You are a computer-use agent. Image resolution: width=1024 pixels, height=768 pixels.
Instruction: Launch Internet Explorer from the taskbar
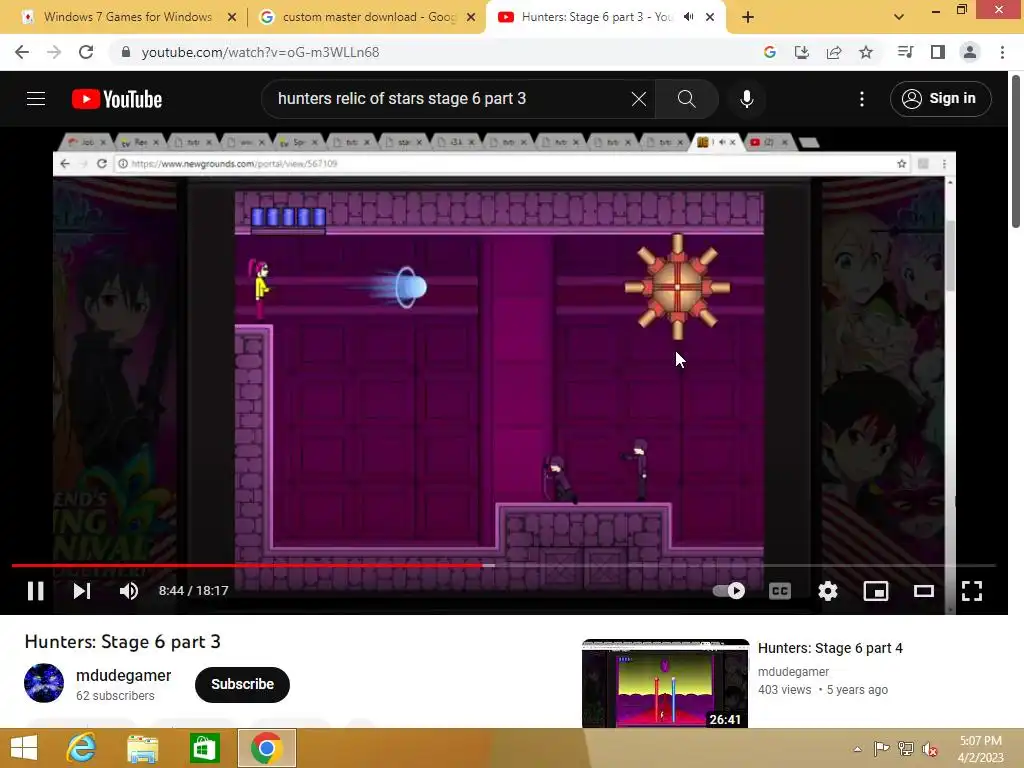tap(81, 748)
